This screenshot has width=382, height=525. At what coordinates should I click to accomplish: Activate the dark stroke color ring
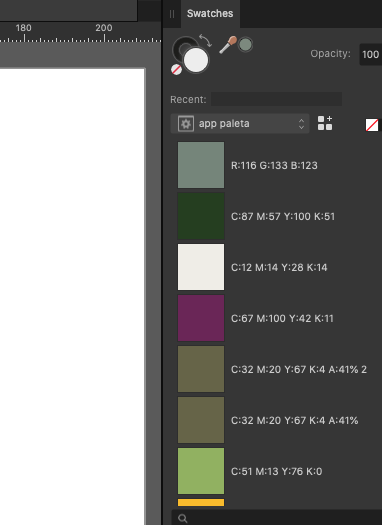[x=185, y=49]
